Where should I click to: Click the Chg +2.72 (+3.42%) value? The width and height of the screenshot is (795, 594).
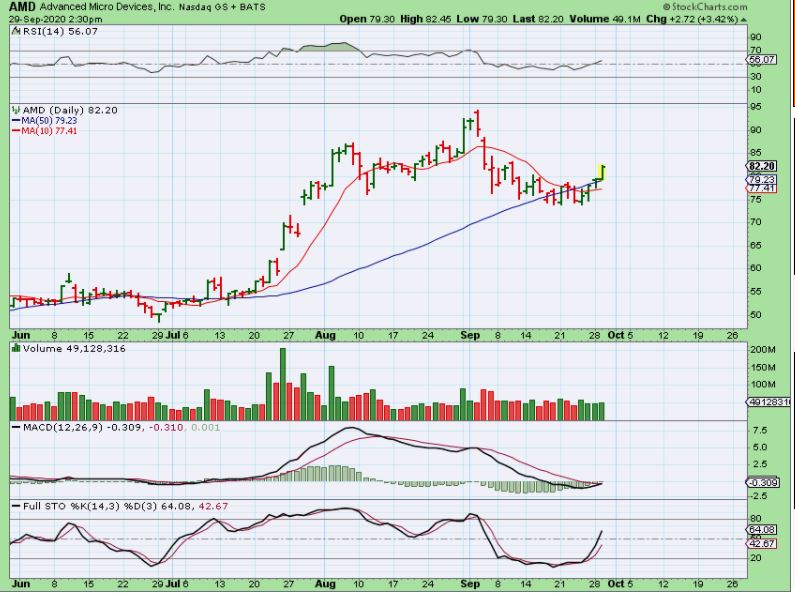coord(692,19)
